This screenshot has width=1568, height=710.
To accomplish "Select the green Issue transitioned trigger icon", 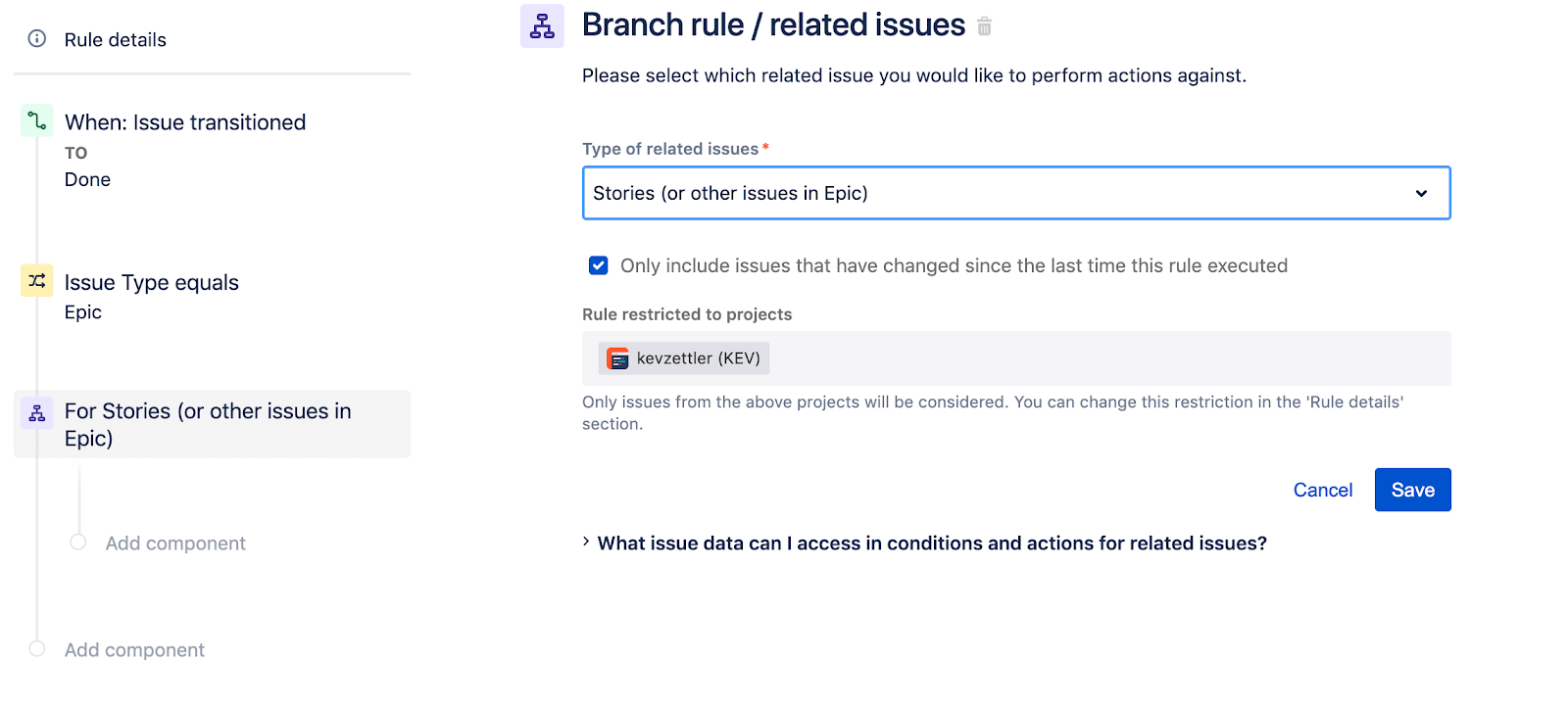I will (36, 119).
